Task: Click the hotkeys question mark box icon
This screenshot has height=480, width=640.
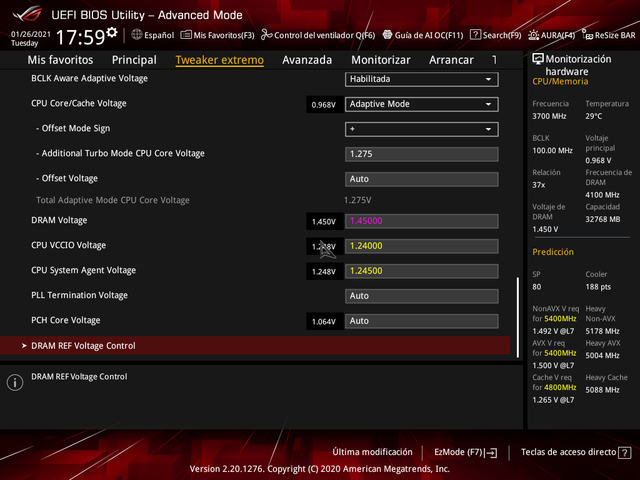Action: coord(624,453)
